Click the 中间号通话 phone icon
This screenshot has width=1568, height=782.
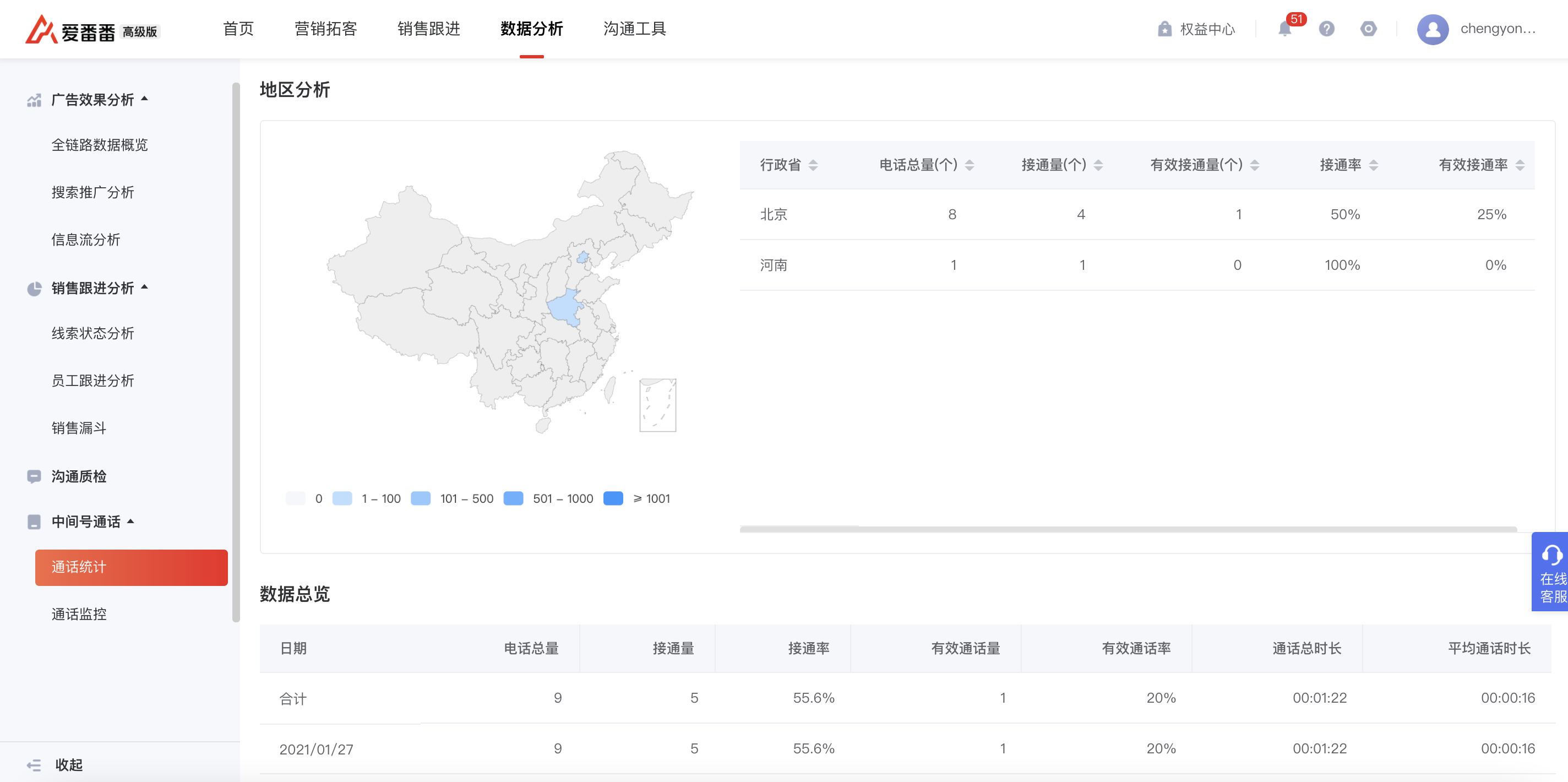click(x=34, y=522)
